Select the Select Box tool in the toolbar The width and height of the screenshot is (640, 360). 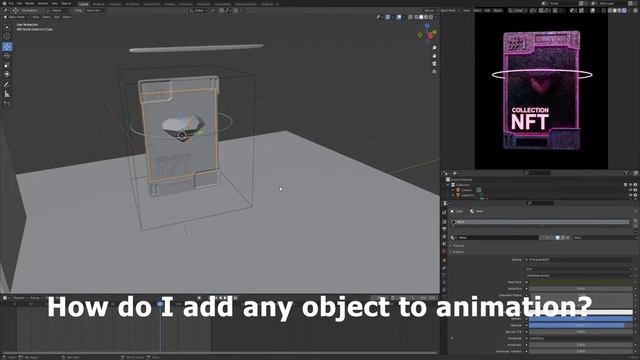click(x=7, y=27)
